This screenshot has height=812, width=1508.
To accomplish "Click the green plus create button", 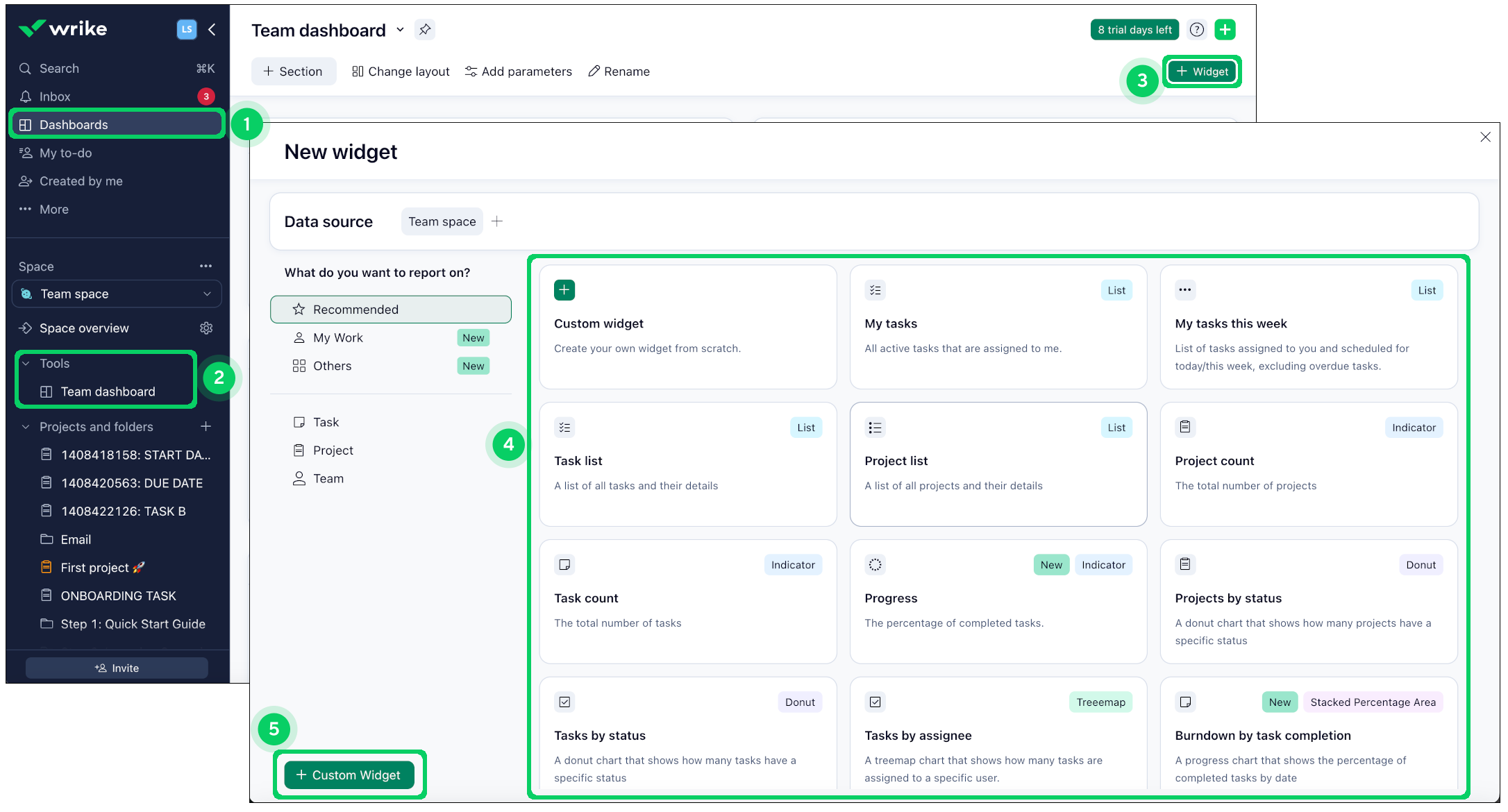I will coord(1225,30).
